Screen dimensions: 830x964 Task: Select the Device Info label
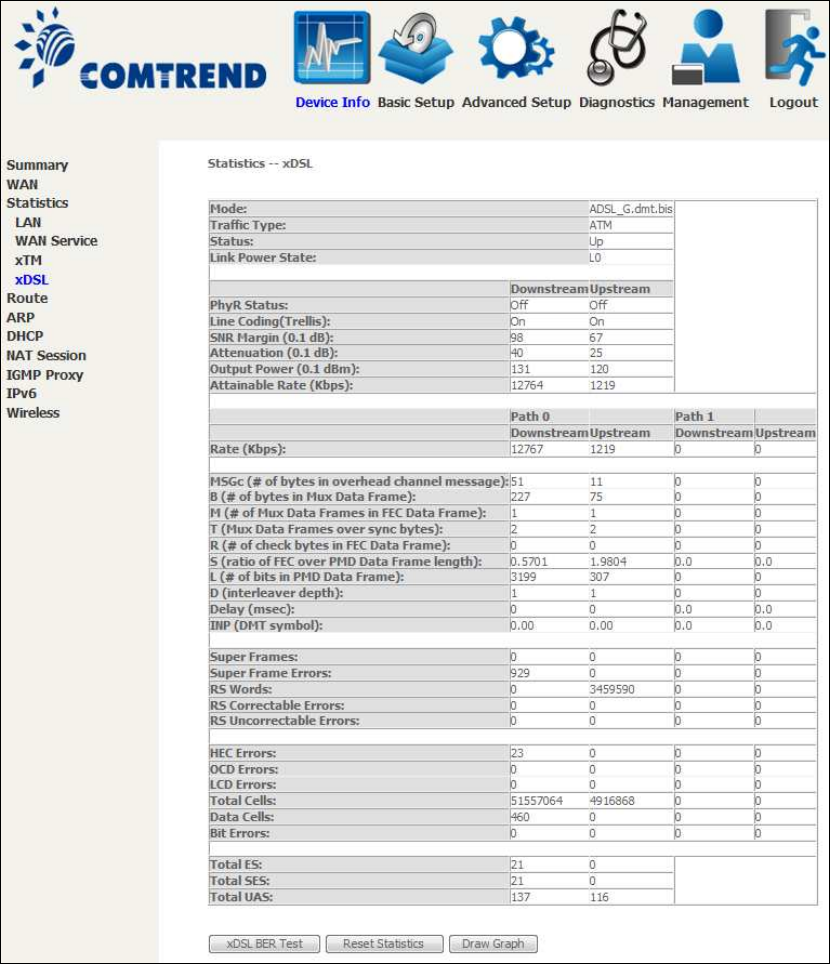point(332,102)
